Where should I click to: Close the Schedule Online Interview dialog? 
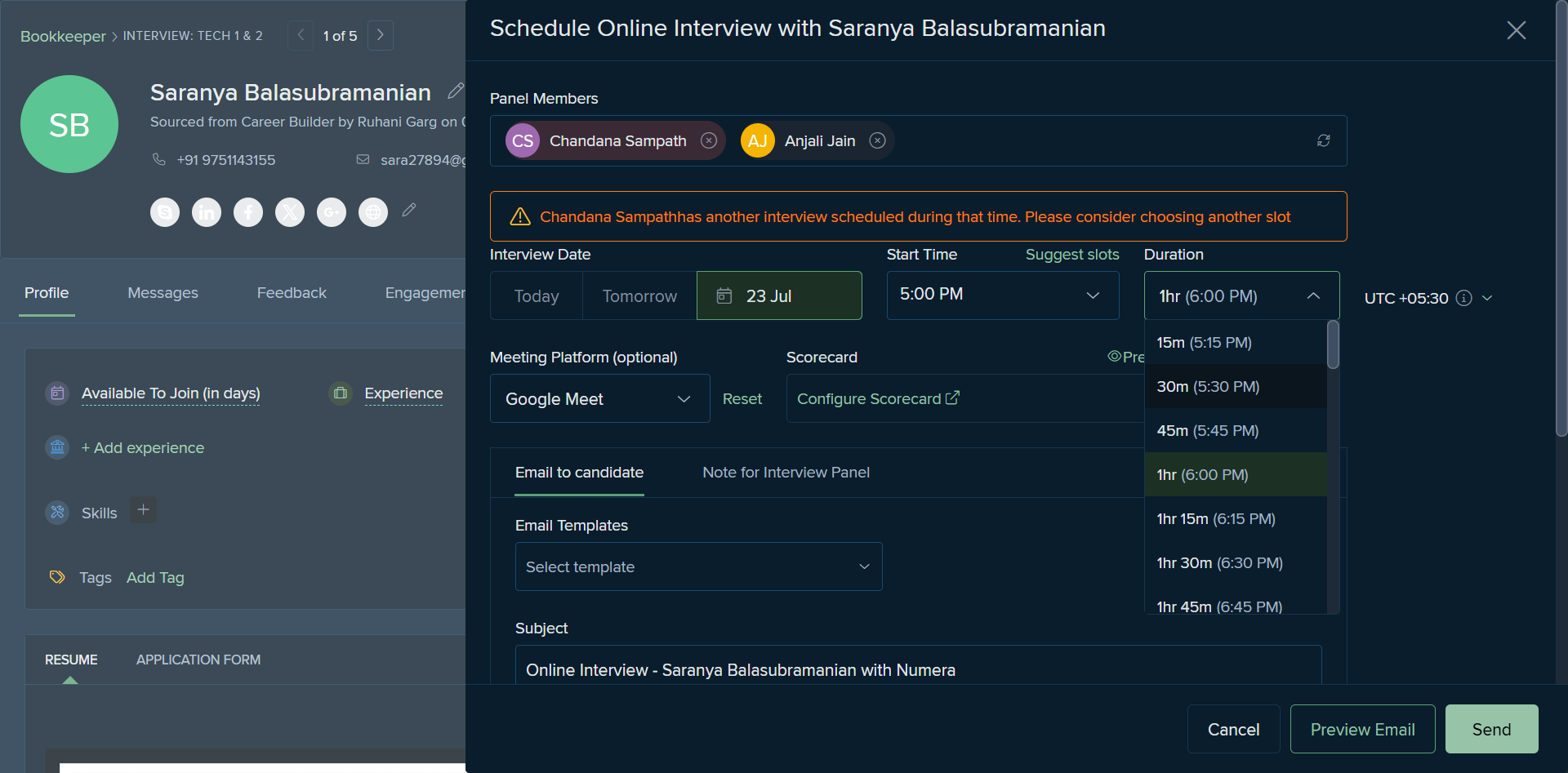pos(1516,30)
